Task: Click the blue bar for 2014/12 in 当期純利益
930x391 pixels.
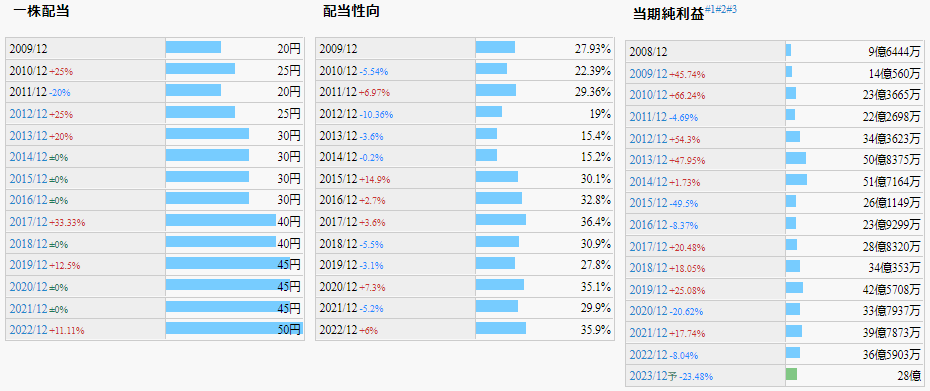Action: [x=797, y=179]
